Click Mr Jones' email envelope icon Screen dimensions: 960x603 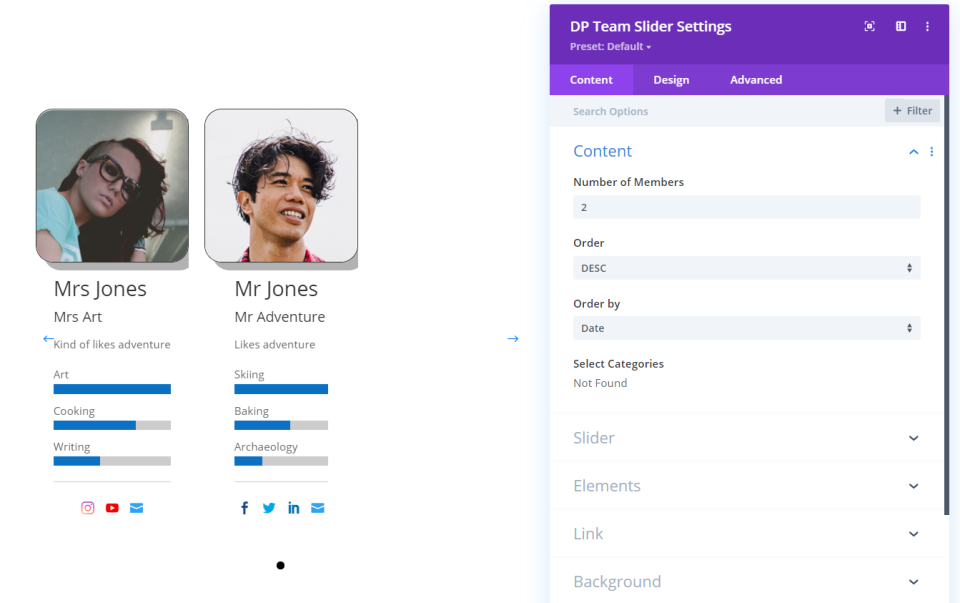pos(318,508)
